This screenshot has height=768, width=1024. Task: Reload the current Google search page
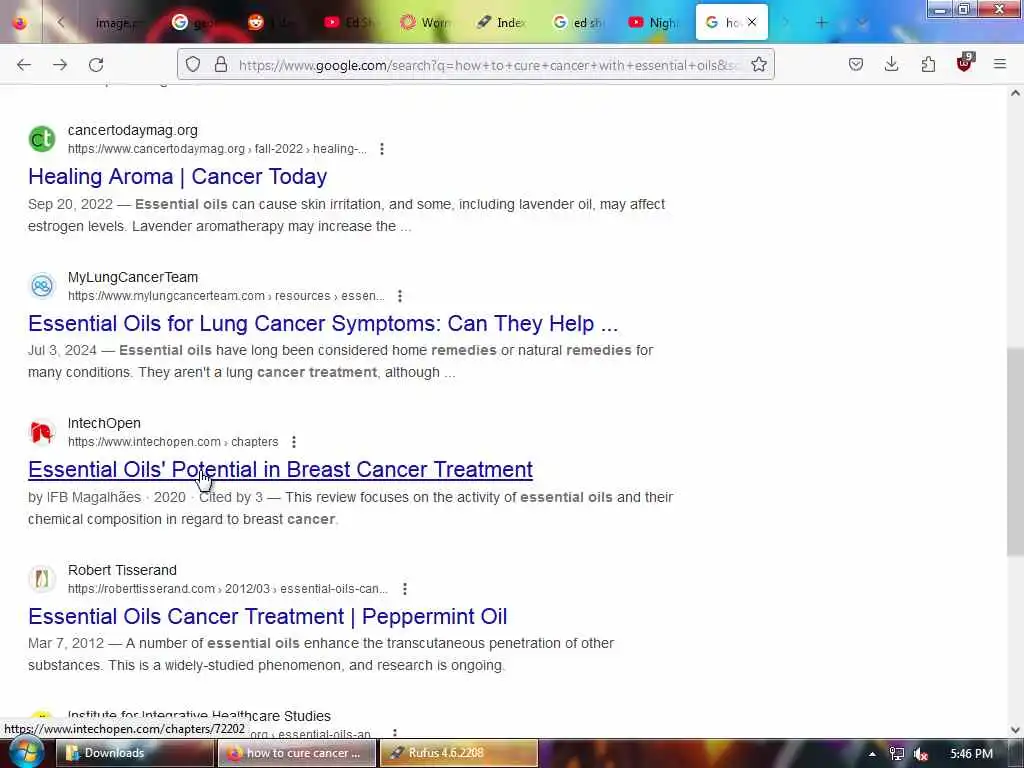pyautogui.click(x=96, y=65)
